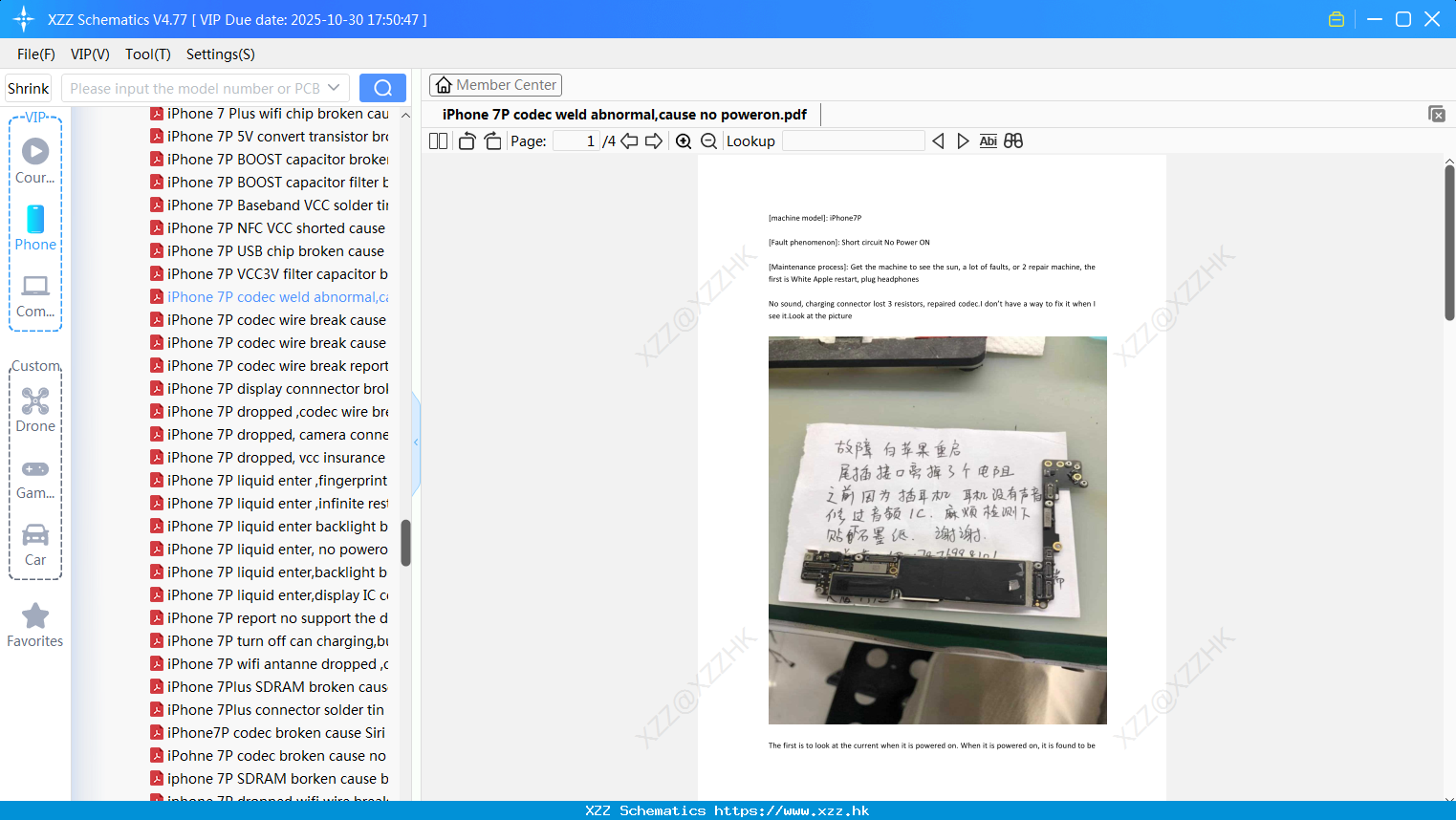Select Phone category in sidebar

tap(35, 228)
